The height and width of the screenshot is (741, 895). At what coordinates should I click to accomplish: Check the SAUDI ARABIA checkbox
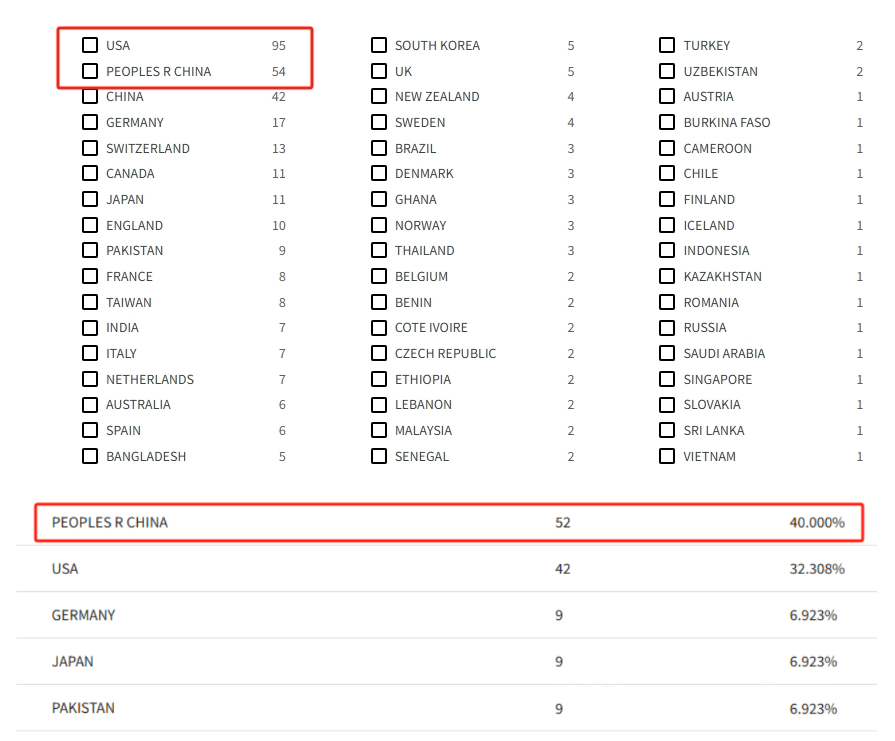[x=667, y=353]
